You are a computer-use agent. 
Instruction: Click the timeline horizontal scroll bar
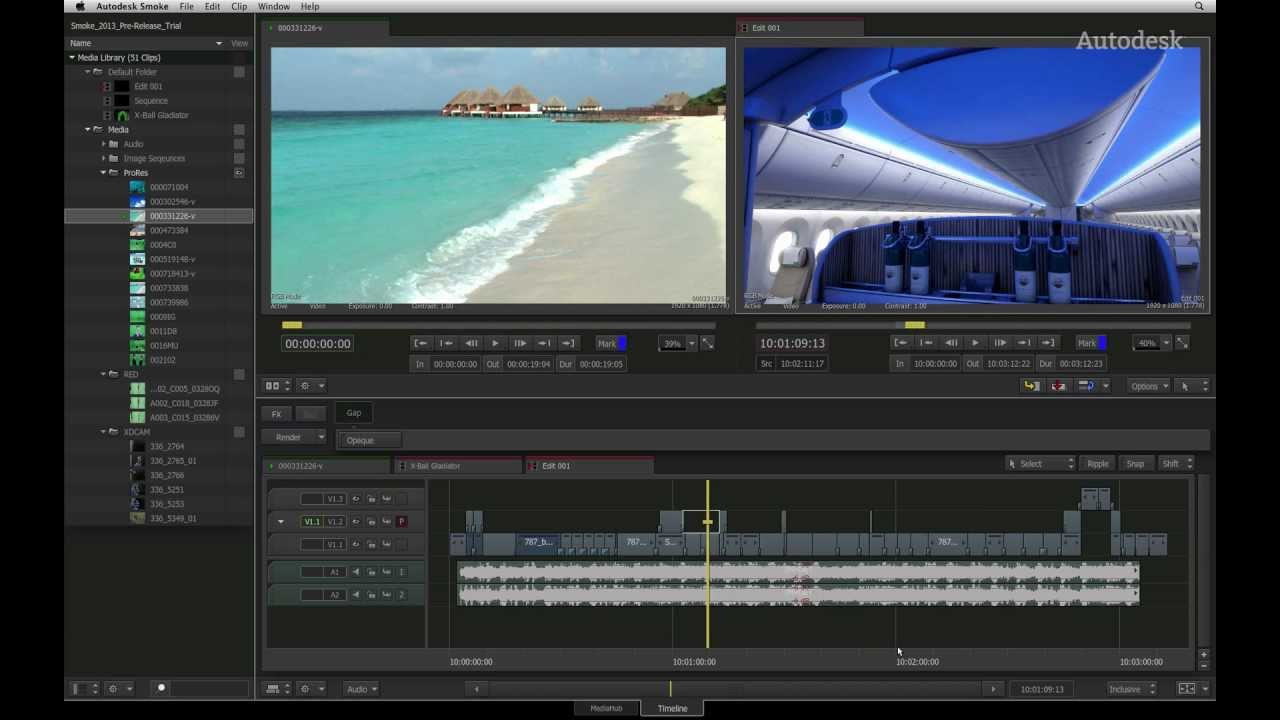(734, 689)
